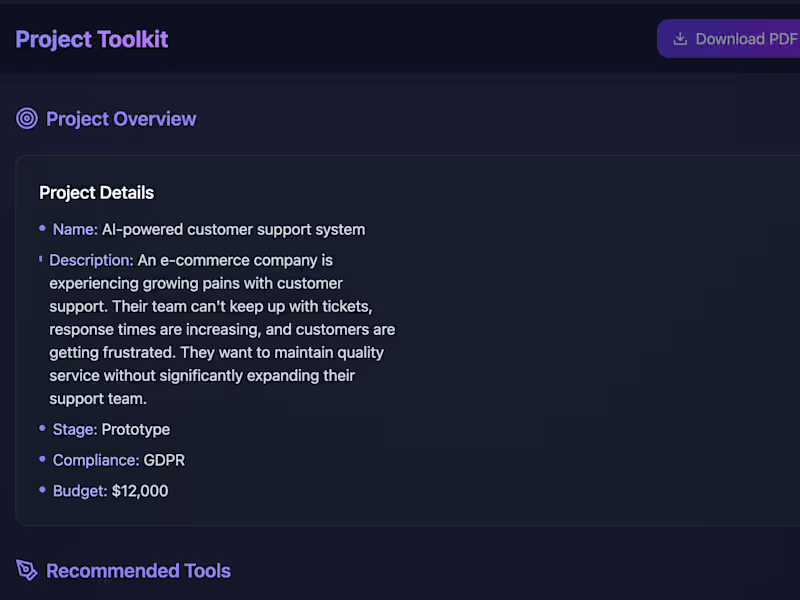
Task: Click the bullet marker before Description
Action: 40,260
